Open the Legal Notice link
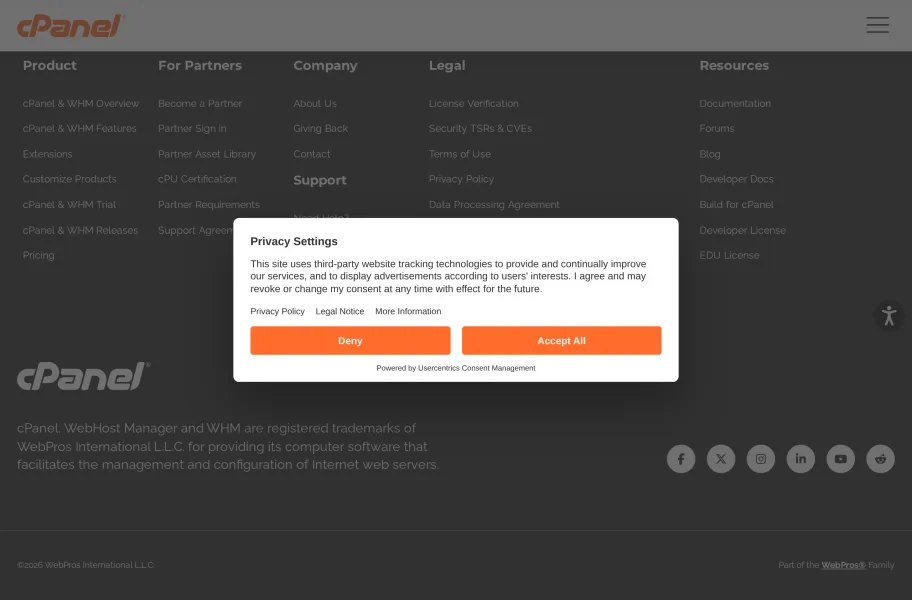912x600 pixels. [340, 312]
